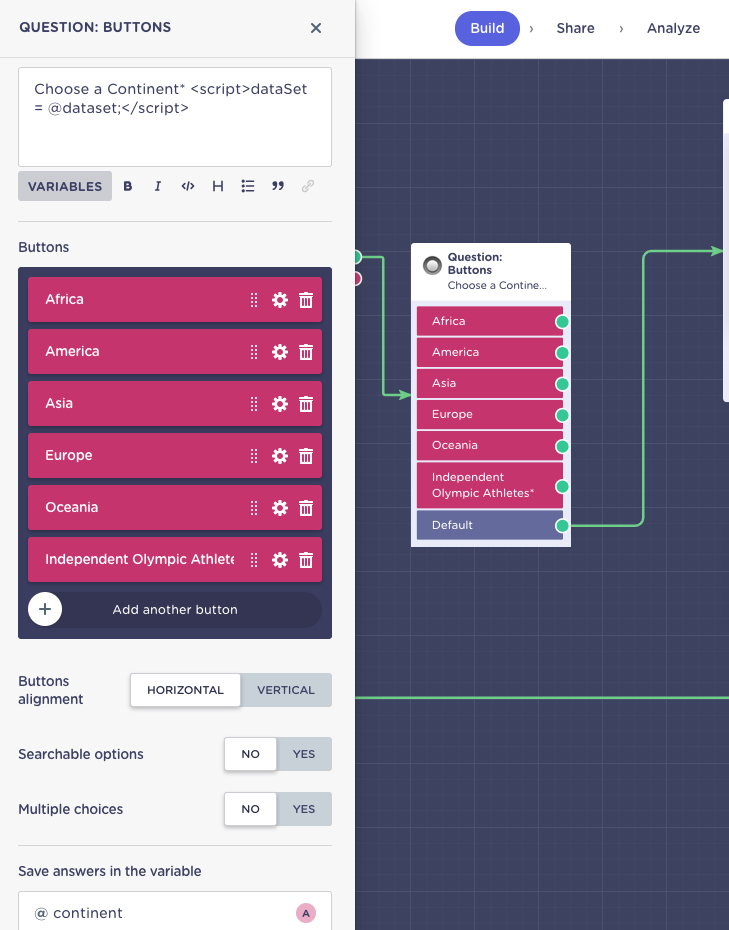Switch to the Share tab

pos(575,28)
